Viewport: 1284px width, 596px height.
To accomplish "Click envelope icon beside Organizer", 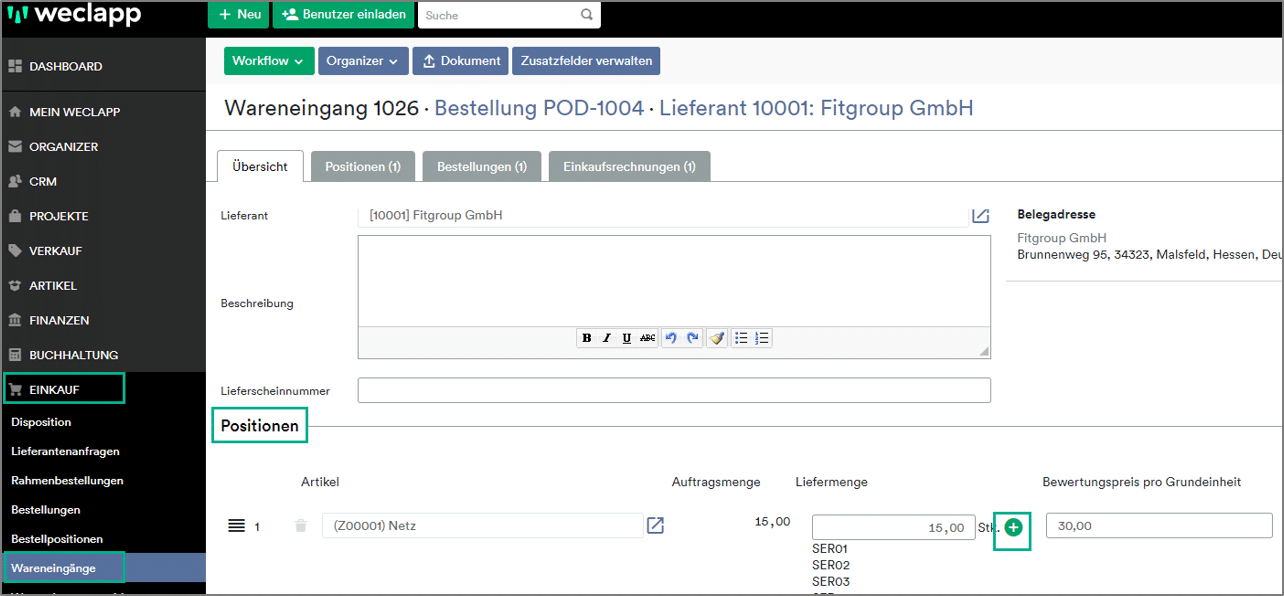I will pos(15,146).
